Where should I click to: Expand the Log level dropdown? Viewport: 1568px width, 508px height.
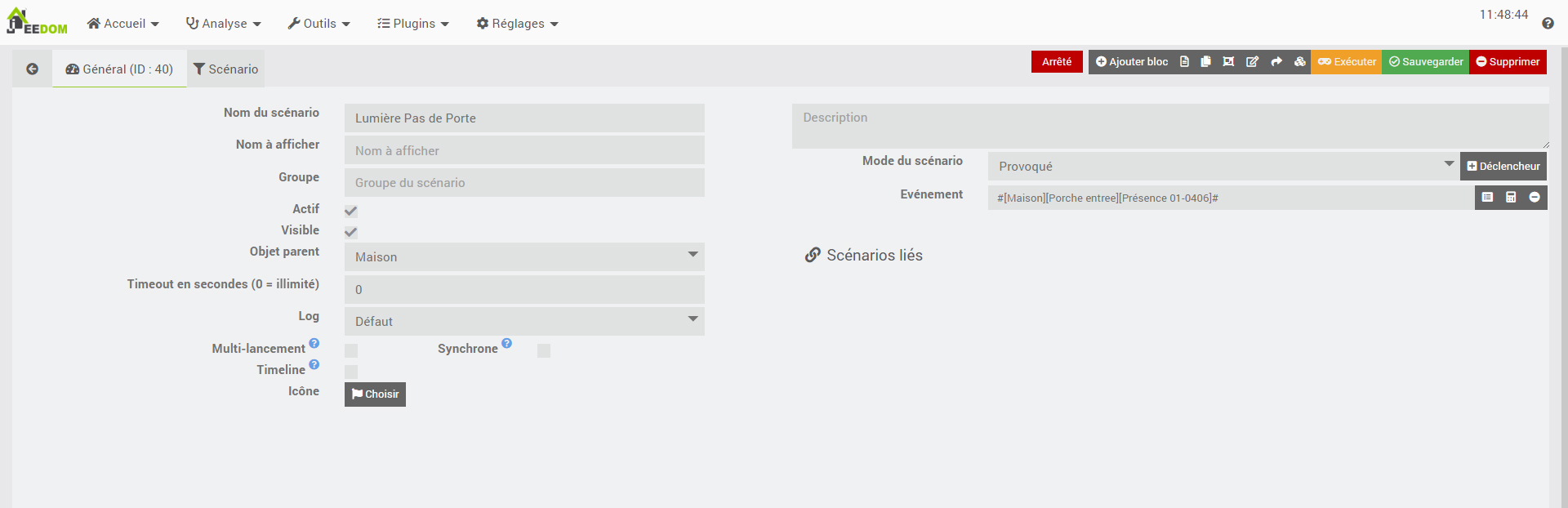[x=524, y=322]
